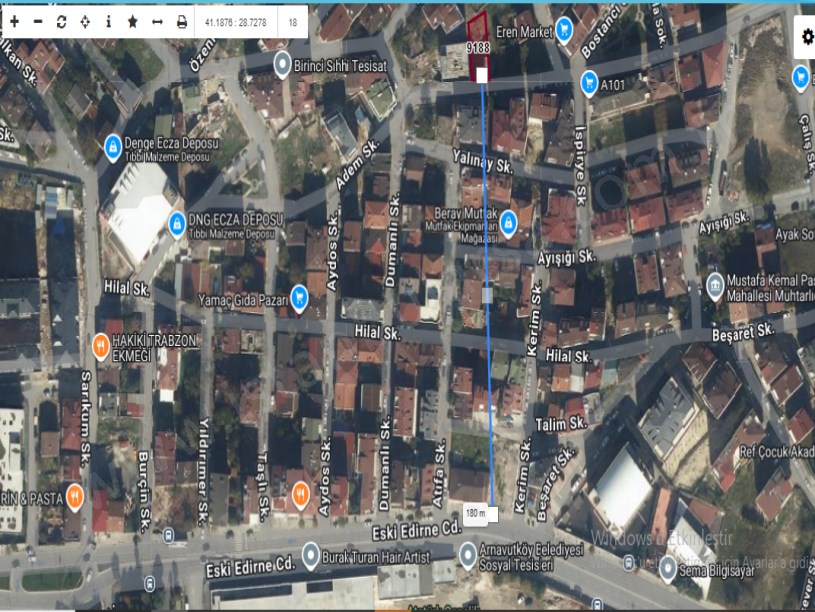
Task: Select the Yamaç Gıda Pazarı cart marker
Action: pos(299,296)
